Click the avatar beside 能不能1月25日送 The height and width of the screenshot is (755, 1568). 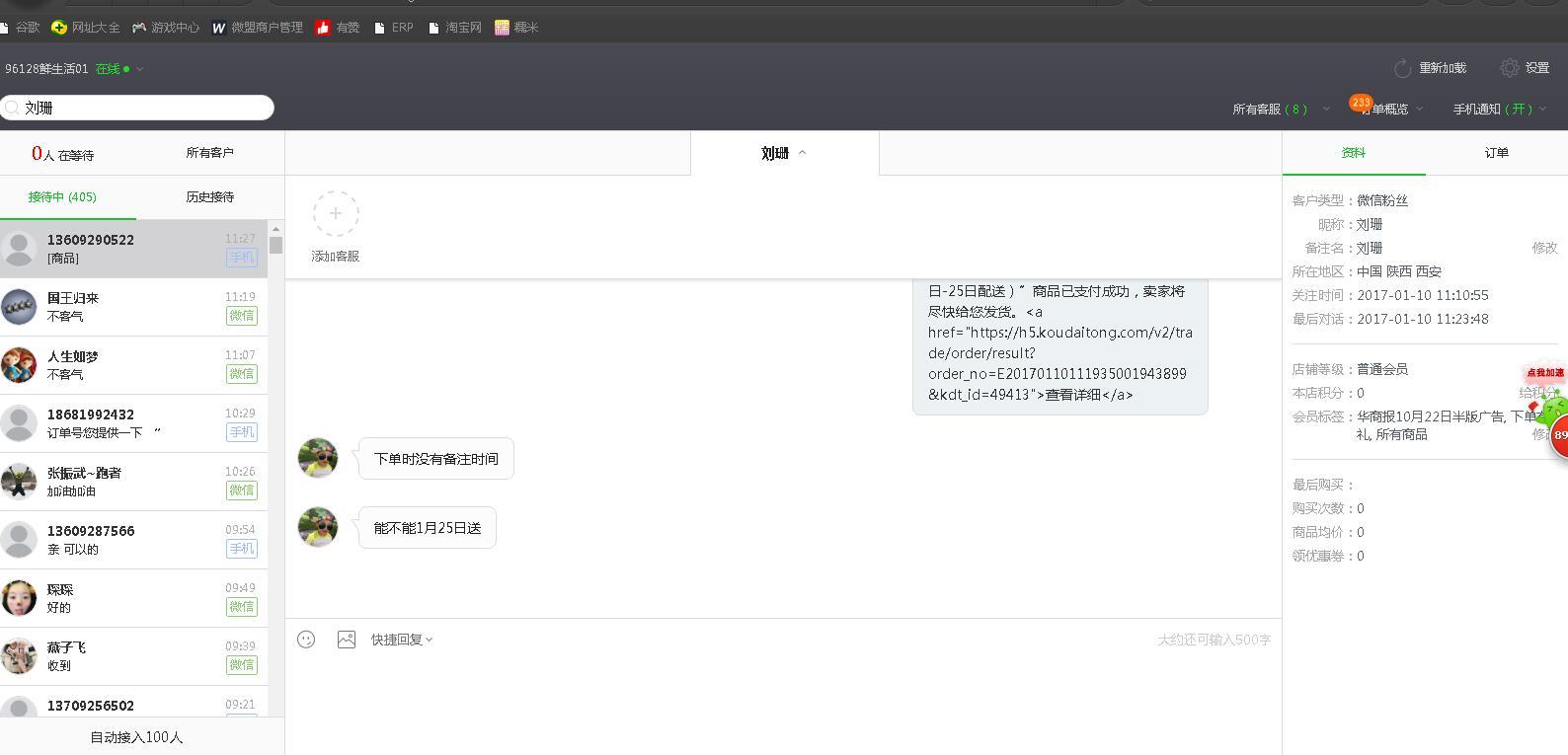click(x=318, y=527)
